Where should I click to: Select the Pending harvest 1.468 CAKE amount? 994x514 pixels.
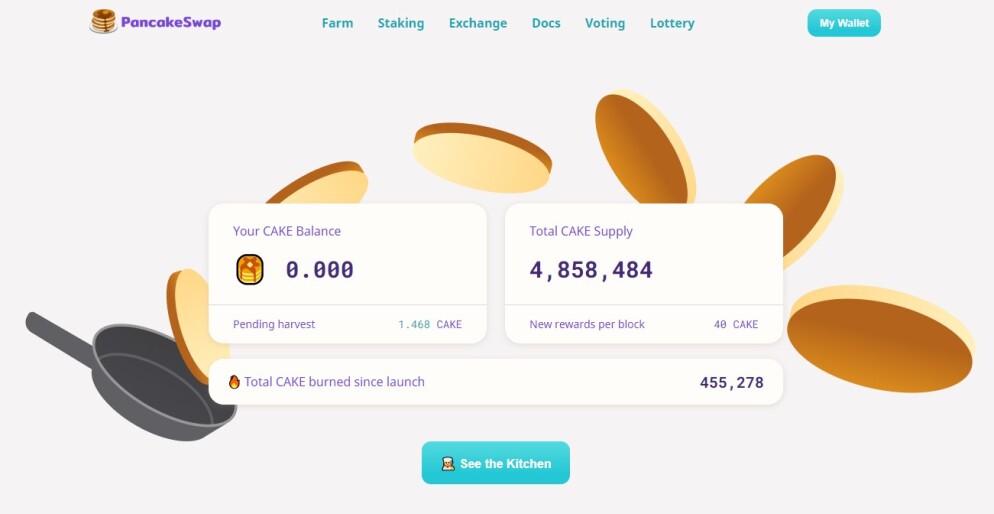tap(430, 324)
